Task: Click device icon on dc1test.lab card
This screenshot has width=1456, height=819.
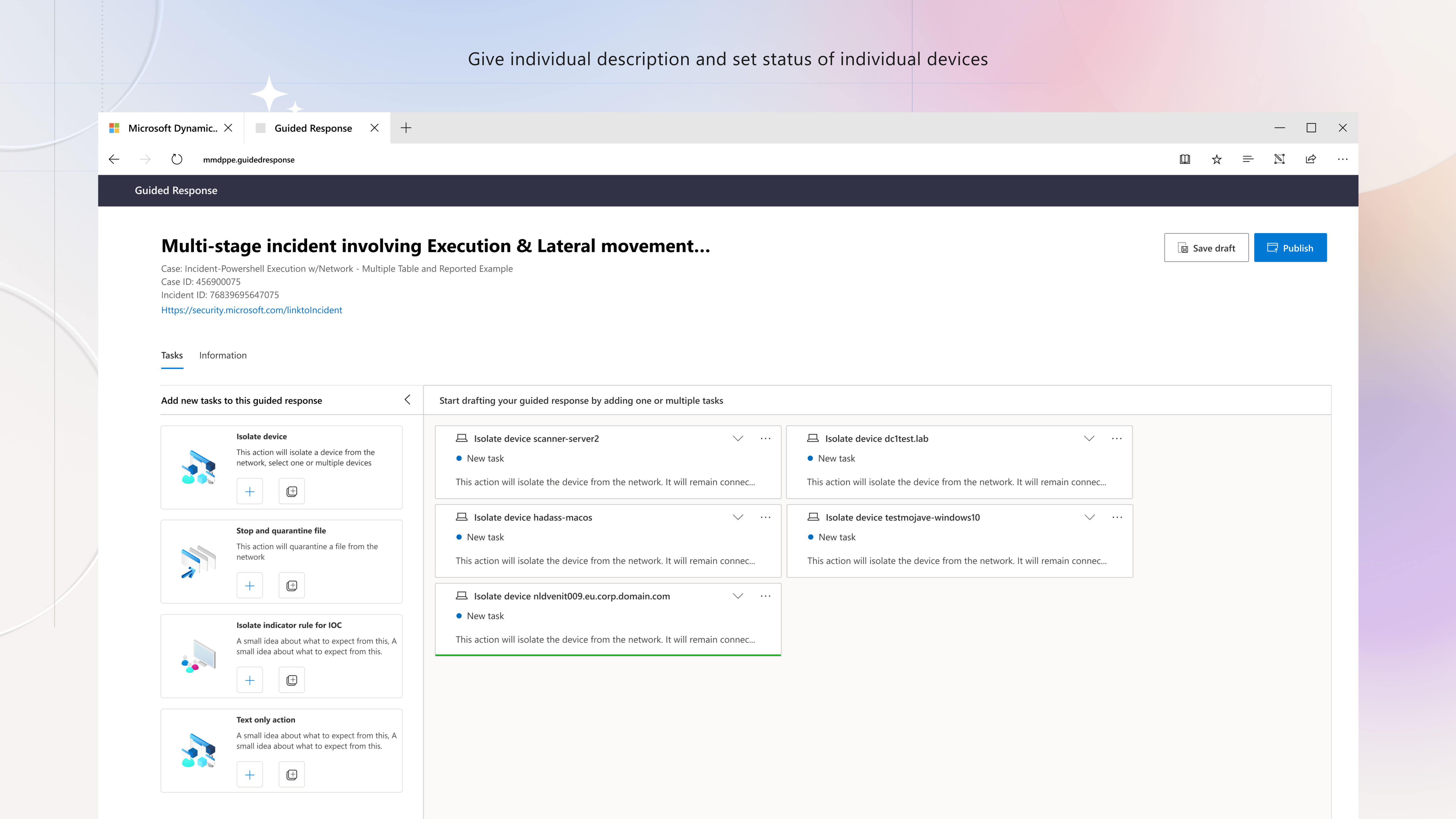Action: [813, 438]
